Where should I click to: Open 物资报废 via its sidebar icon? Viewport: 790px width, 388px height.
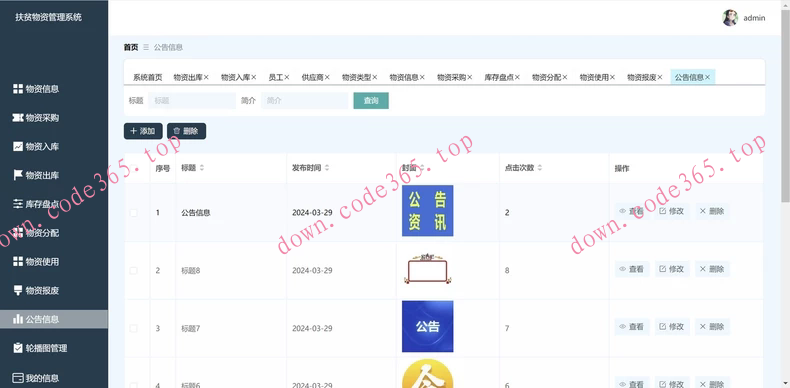(18, 290)
